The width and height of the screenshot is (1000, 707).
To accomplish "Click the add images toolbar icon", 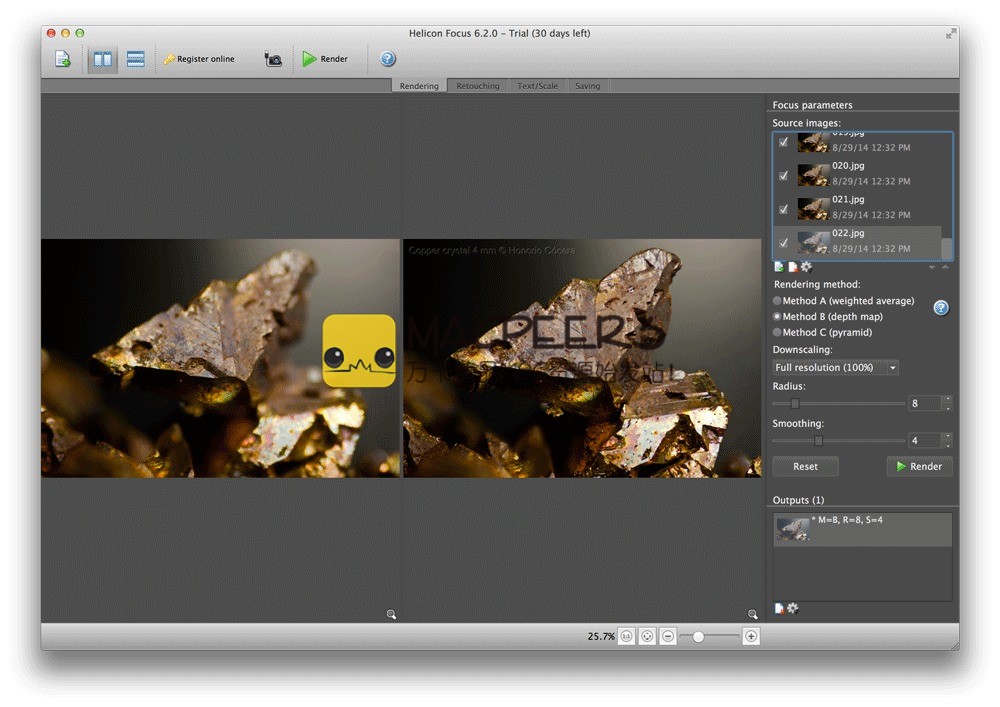I will pos(63,59).
